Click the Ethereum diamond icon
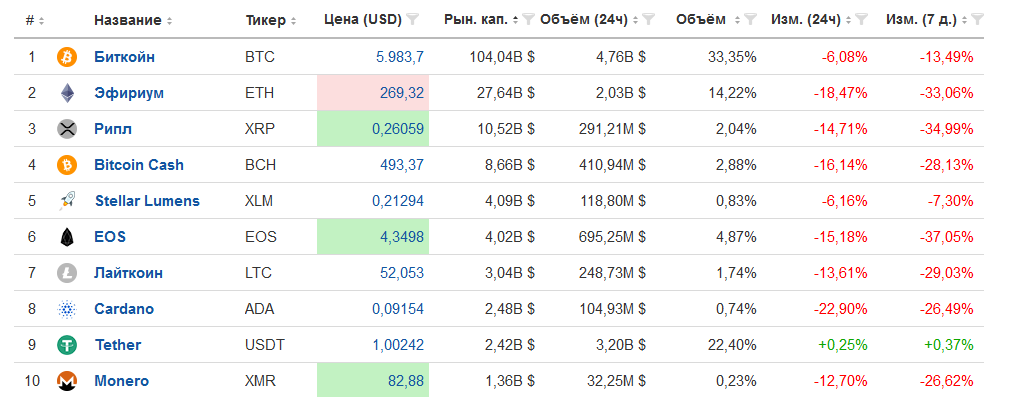The width and height of the screenshot is (1034, 397). [x=67, y=93]
